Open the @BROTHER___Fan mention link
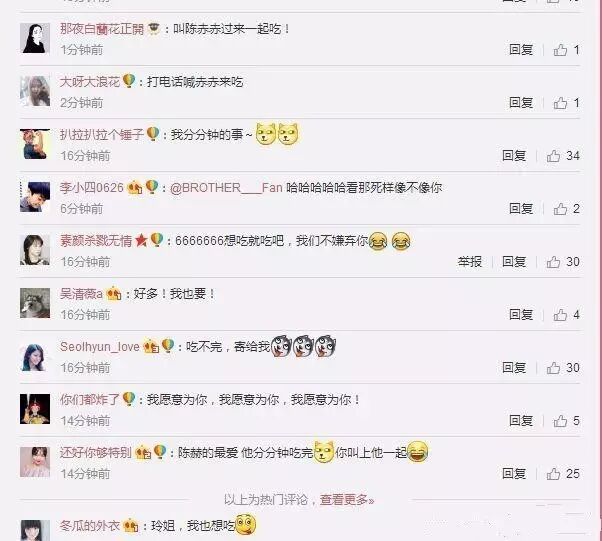 [x=226, y=188]
